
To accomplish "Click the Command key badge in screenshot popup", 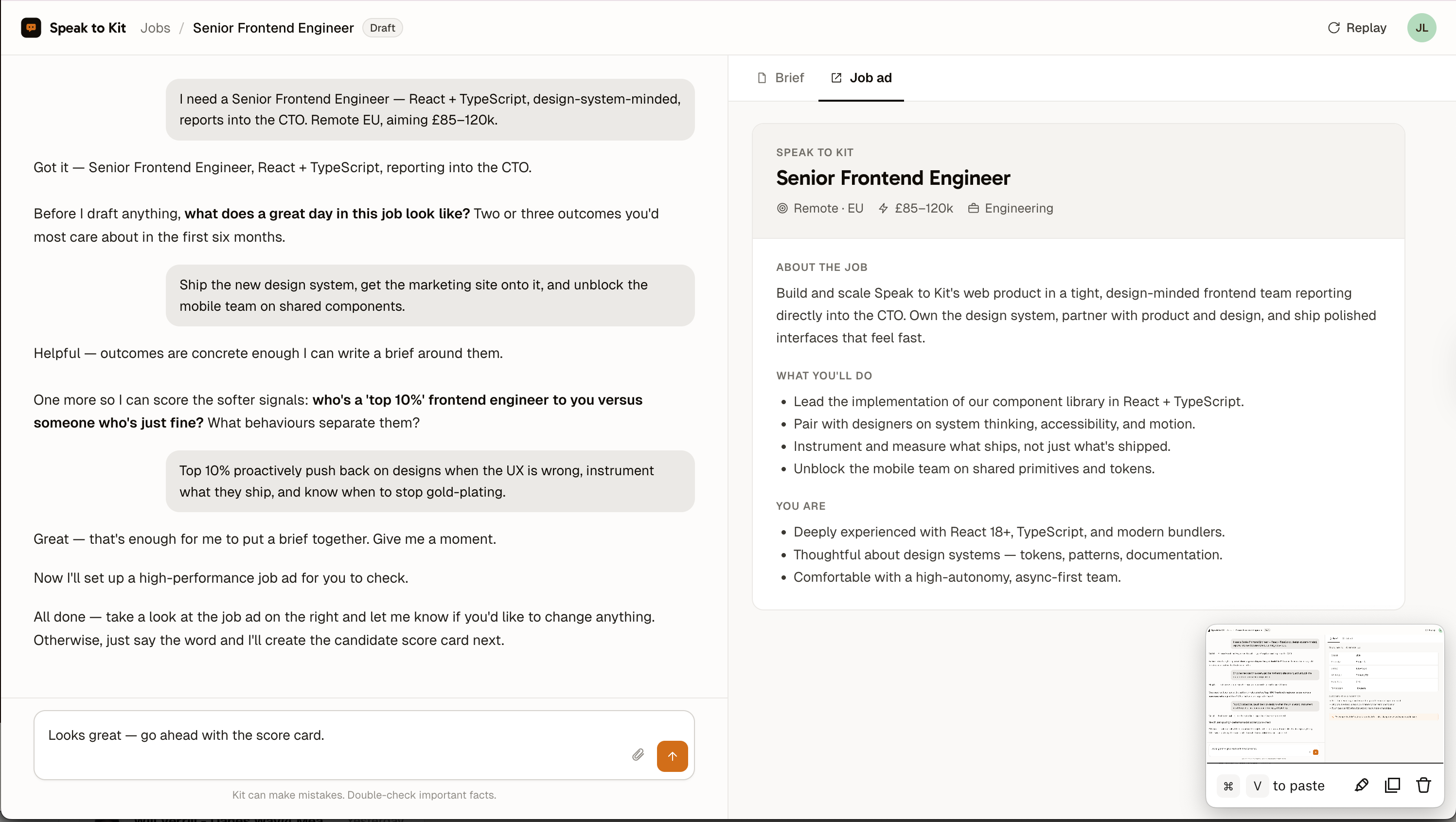I will coord(1227,786).
